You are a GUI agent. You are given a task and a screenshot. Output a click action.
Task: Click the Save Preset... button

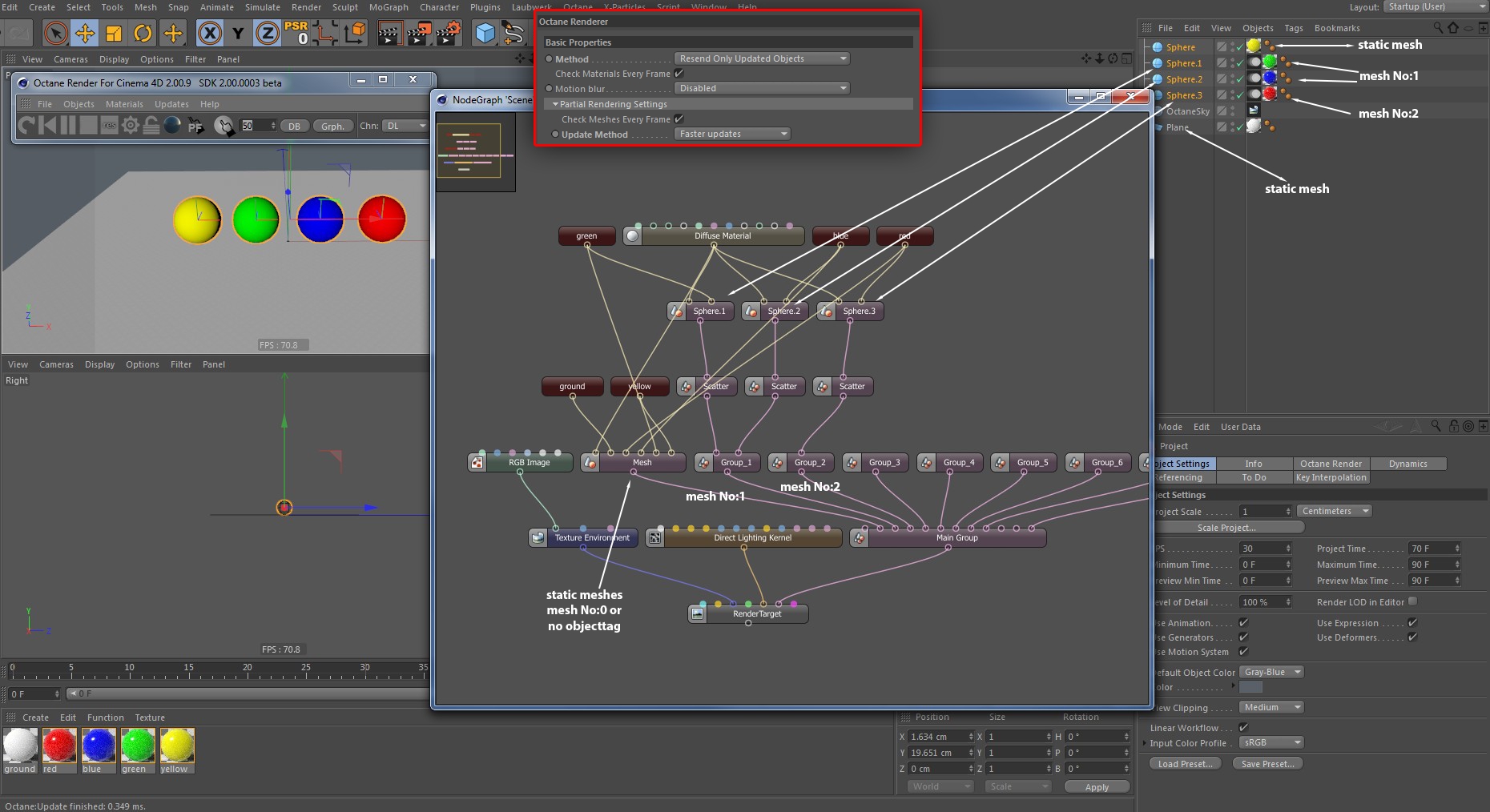(1267, 763)
